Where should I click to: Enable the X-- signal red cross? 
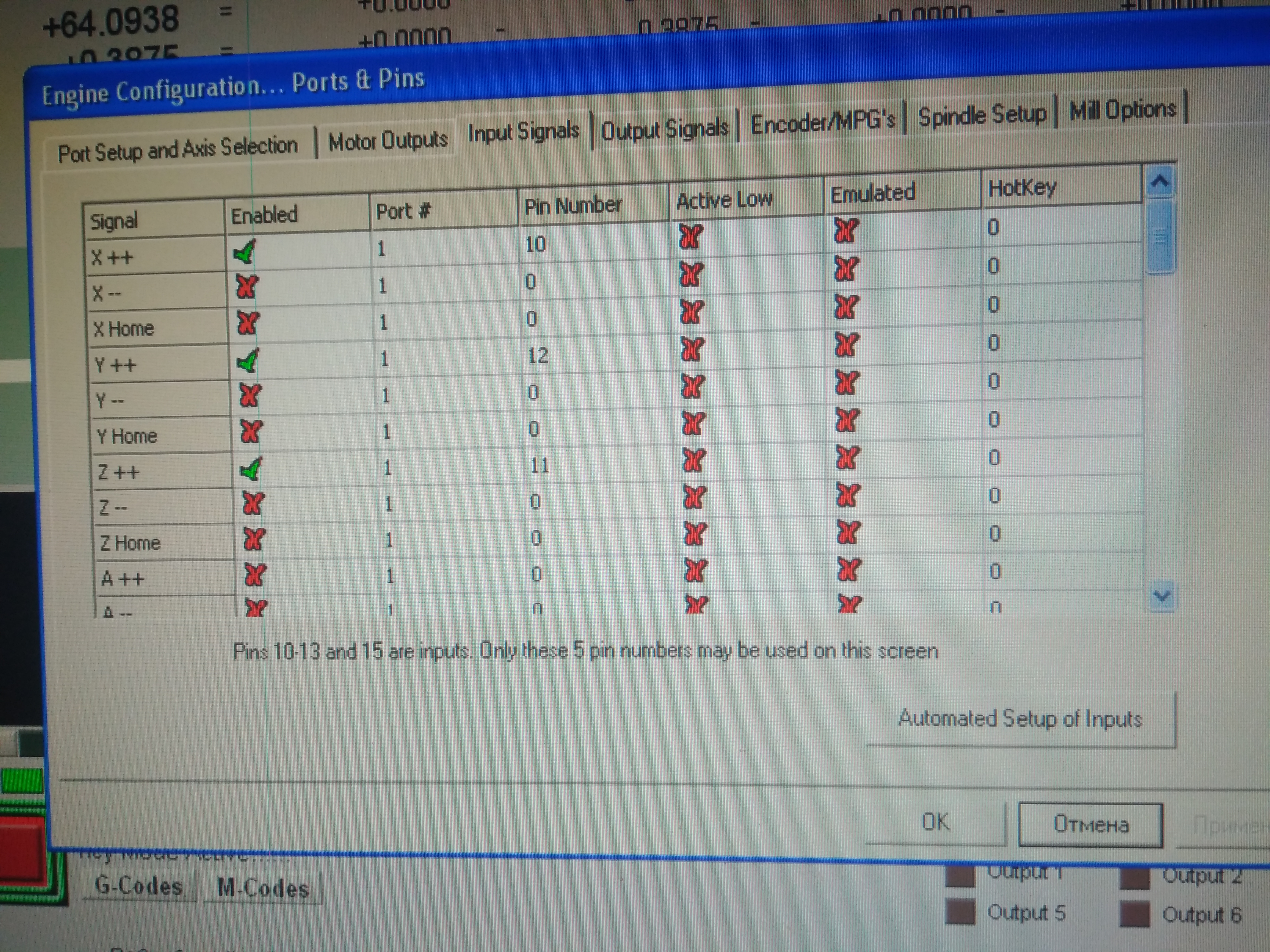click(247, 286)
